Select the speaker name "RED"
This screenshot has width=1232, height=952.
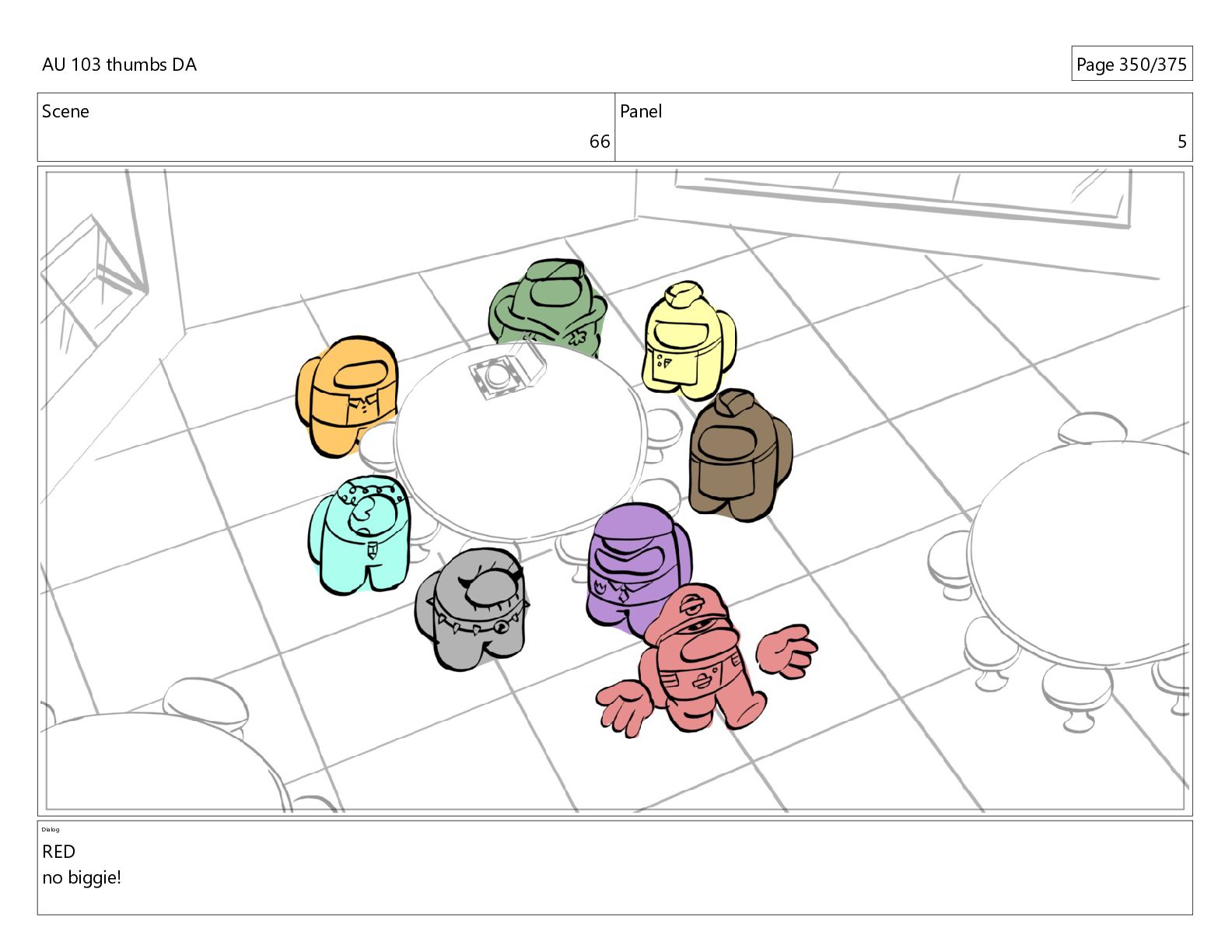[58, 852]
